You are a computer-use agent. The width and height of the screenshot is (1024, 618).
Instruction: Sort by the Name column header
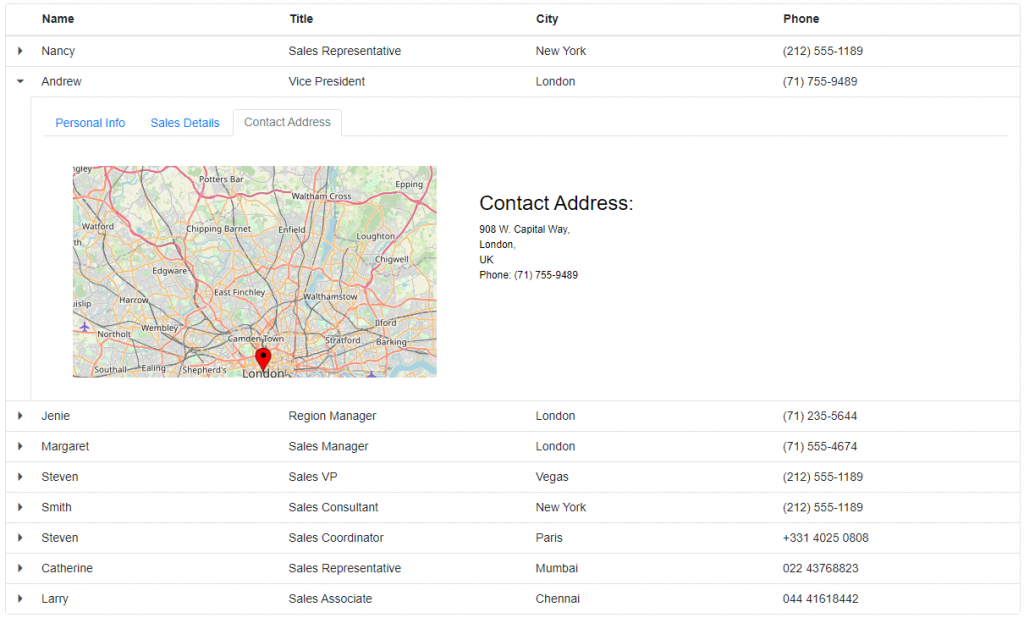[57, 18]
